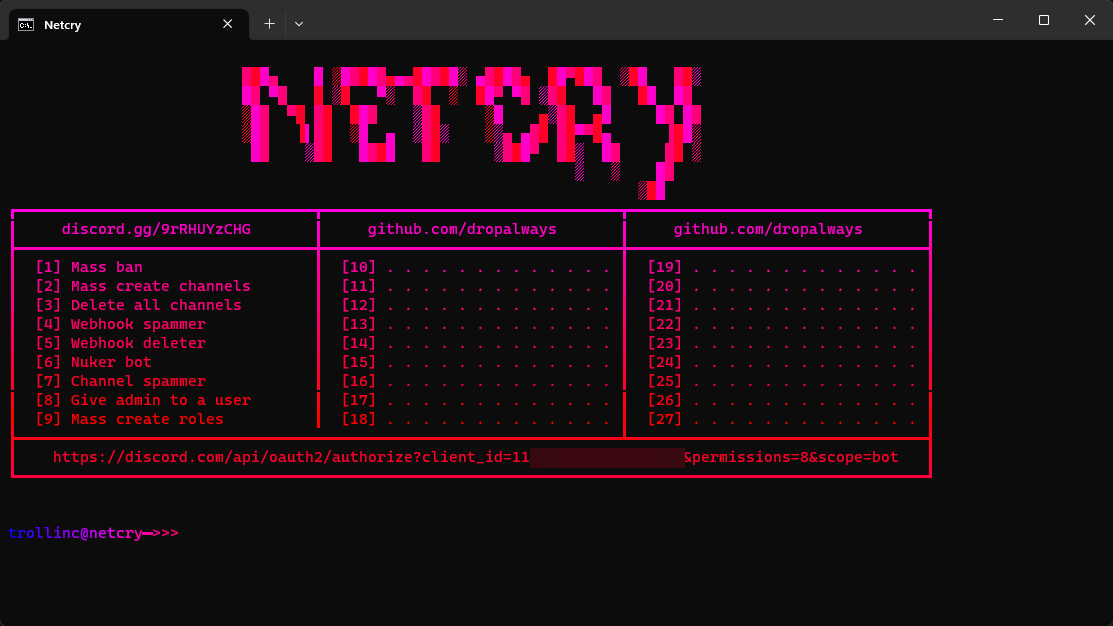
Task: Close the Netcry terminal tab
Action: (227, 23)
